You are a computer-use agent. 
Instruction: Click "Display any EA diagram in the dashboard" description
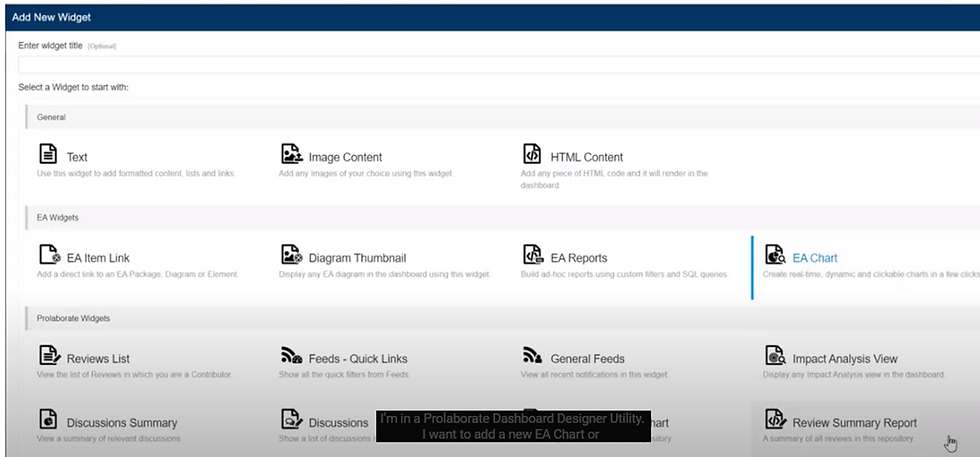384,274
